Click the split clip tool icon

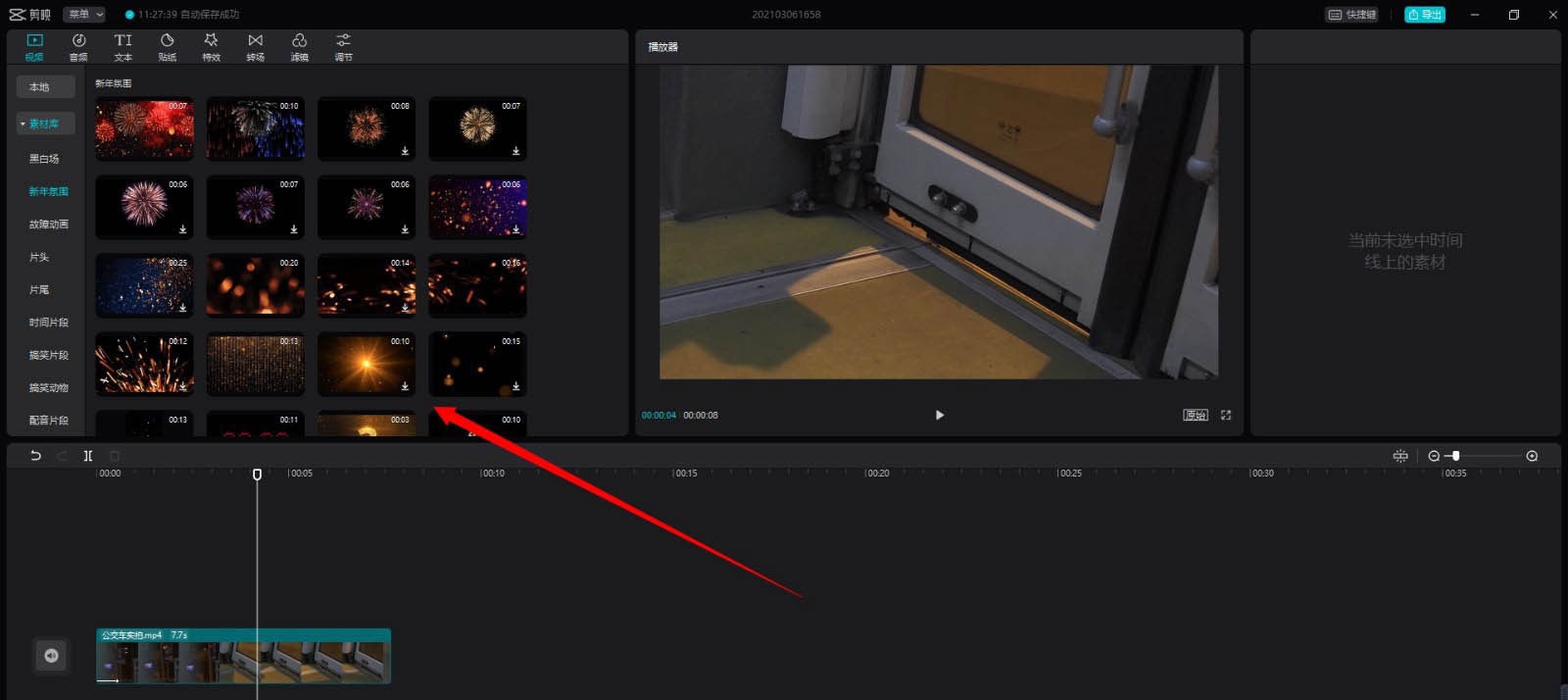click(88, 456)
